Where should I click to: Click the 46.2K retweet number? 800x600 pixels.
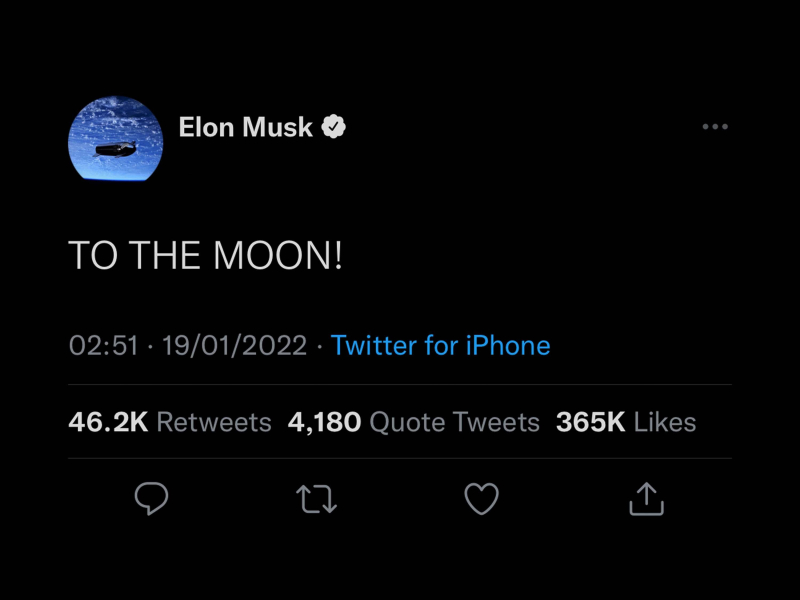[x=108, y=422]
